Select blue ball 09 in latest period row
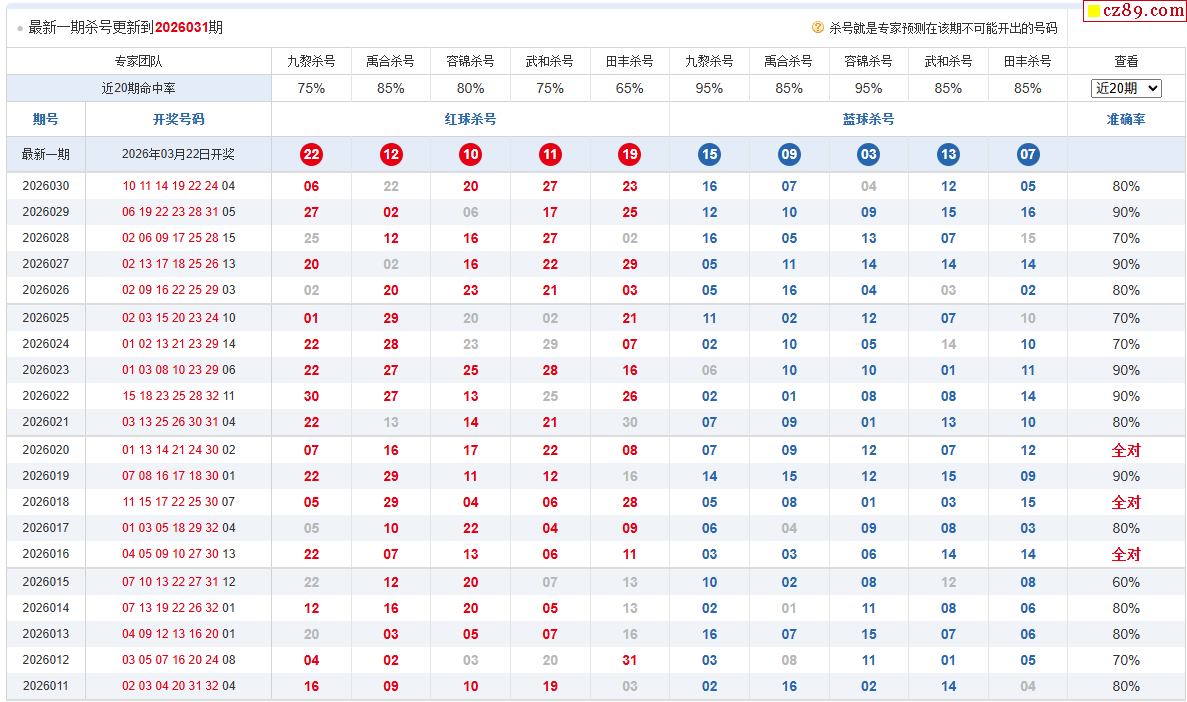The width and height of the screenshot is (1187, 702). click(x=789, y=154)
